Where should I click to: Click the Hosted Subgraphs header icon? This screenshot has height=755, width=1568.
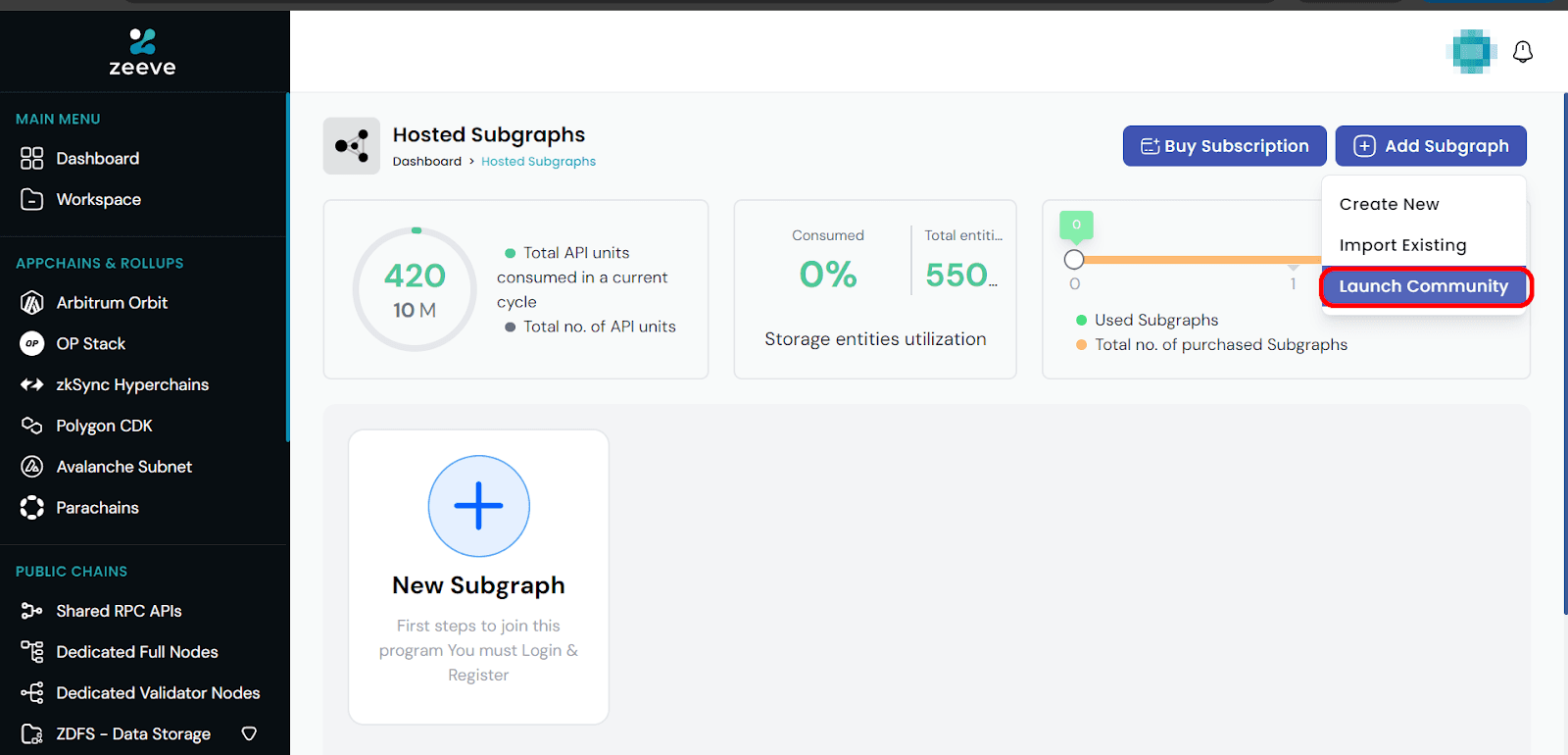(352, 146)
